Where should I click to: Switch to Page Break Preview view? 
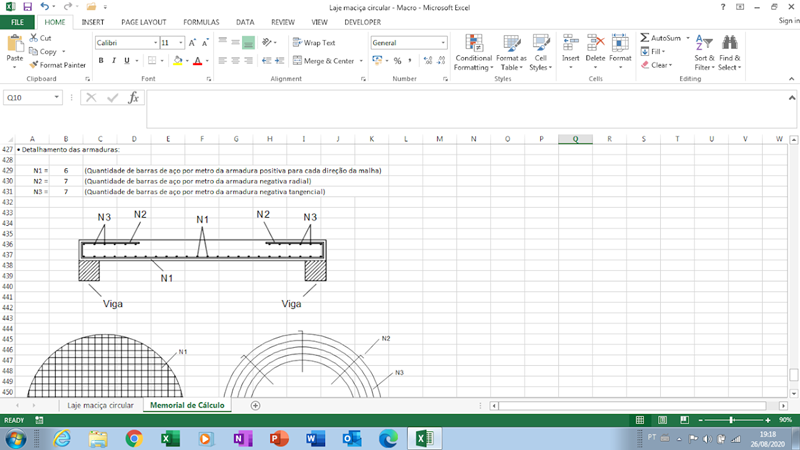tap(684, 420)
